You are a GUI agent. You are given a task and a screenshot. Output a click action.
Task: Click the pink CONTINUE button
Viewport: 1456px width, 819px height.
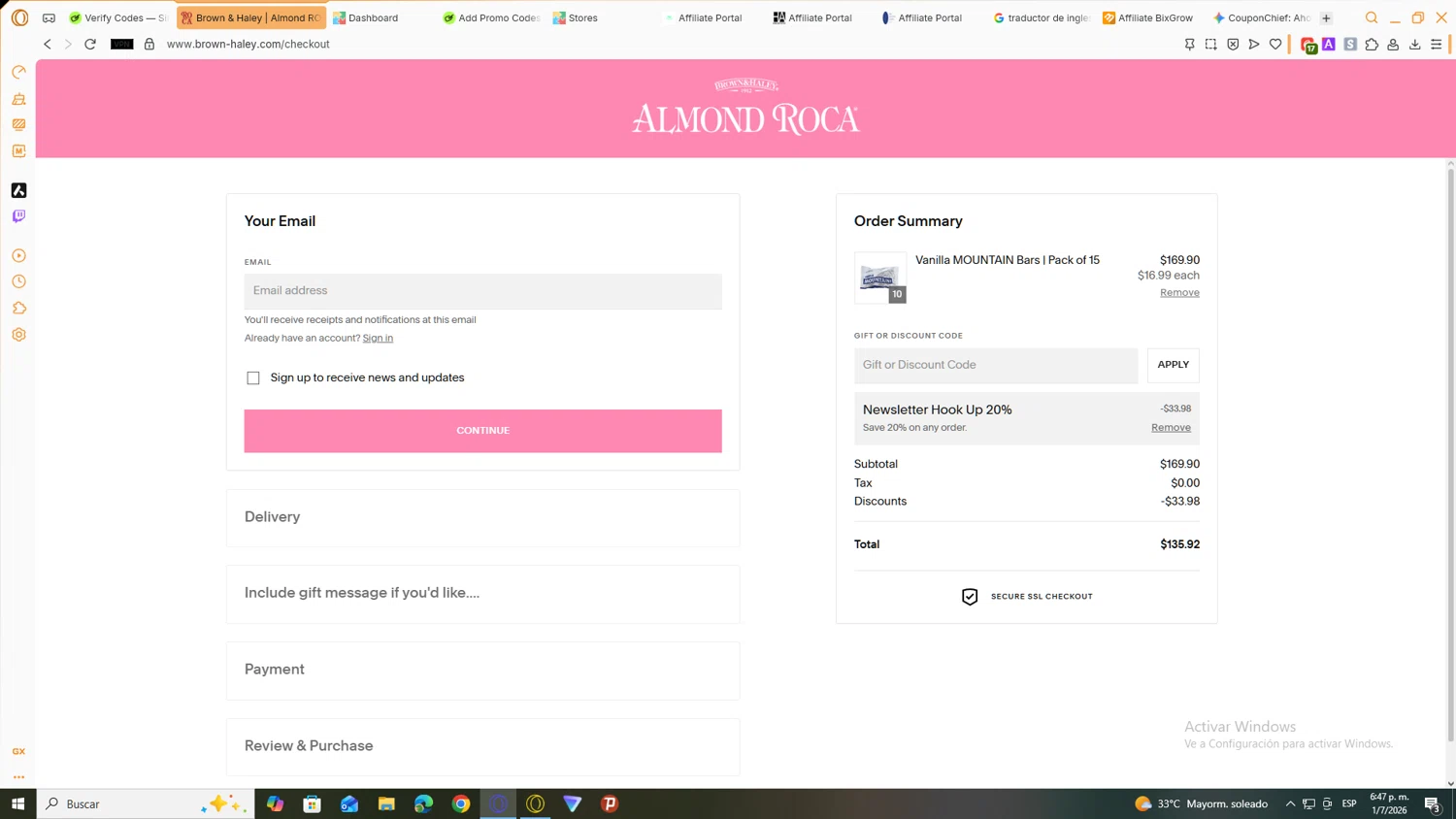(482, 431)
